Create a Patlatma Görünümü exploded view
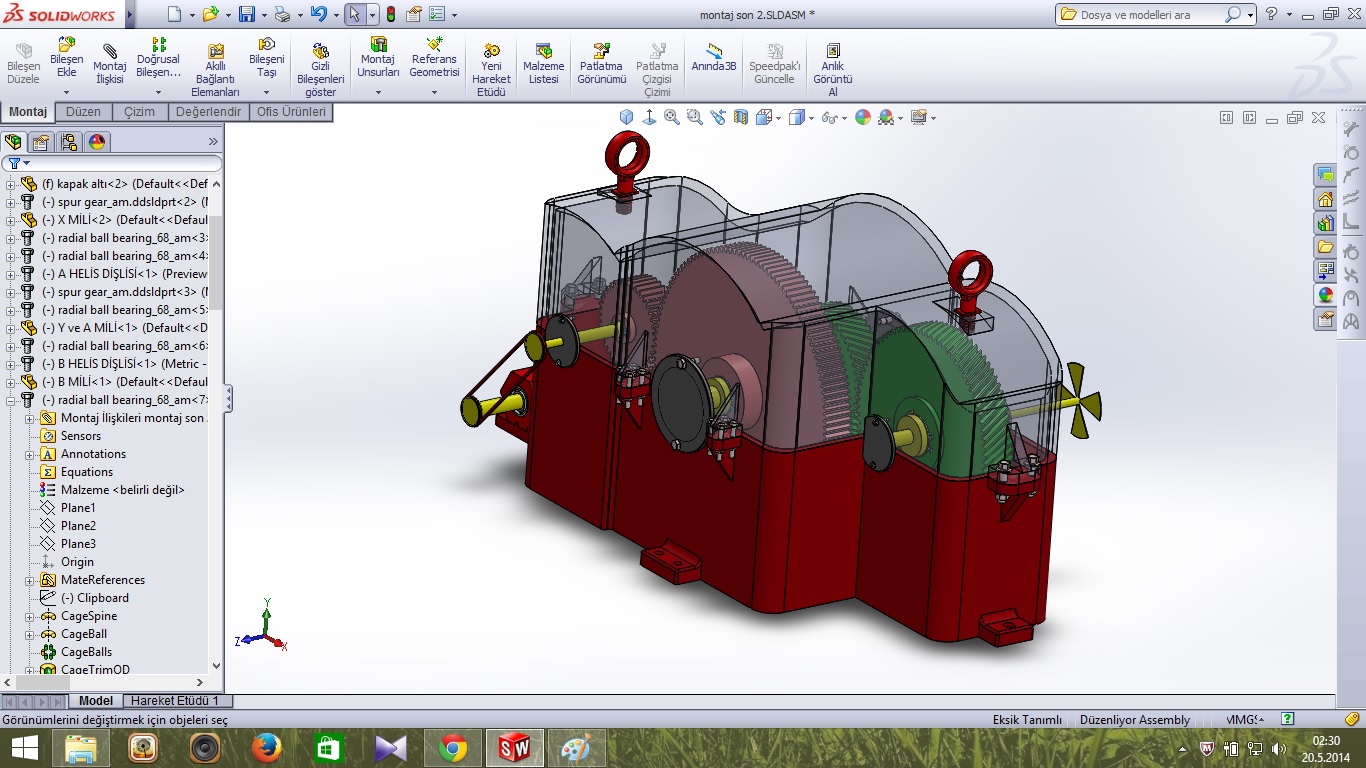This screenshot has height=768, width=1366. coord(601,65)
